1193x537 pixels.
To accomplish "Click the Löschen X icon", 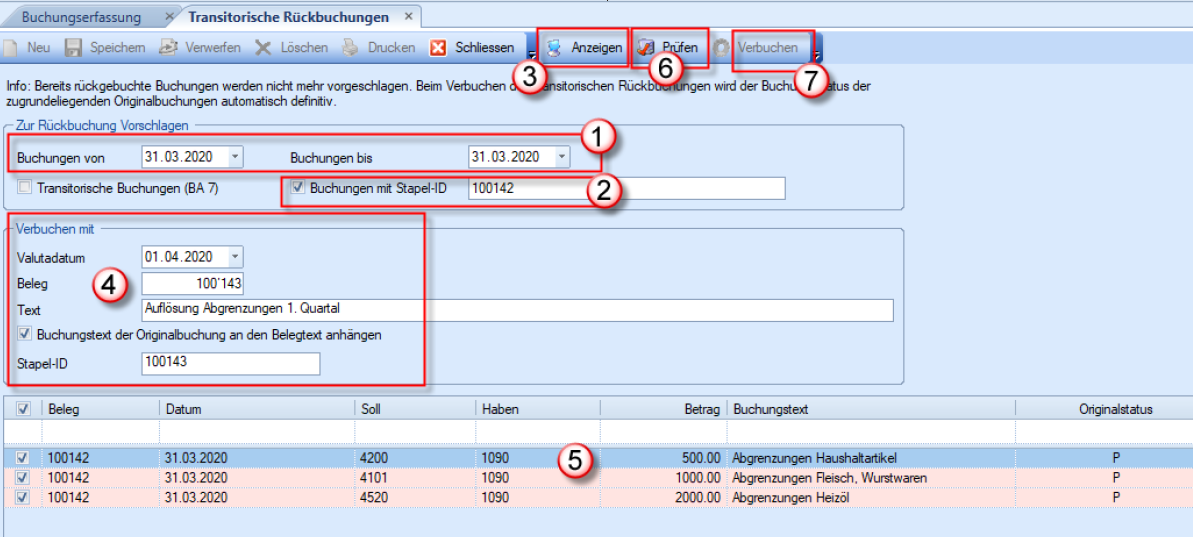I will (263, 48).
